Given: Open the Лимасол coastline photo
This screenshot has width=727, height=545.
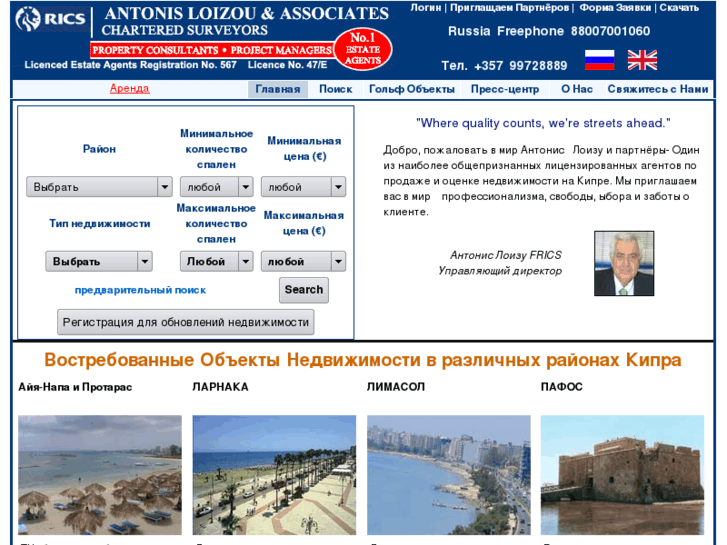Looking at the screenshot, I should click(x=448, y=475).
